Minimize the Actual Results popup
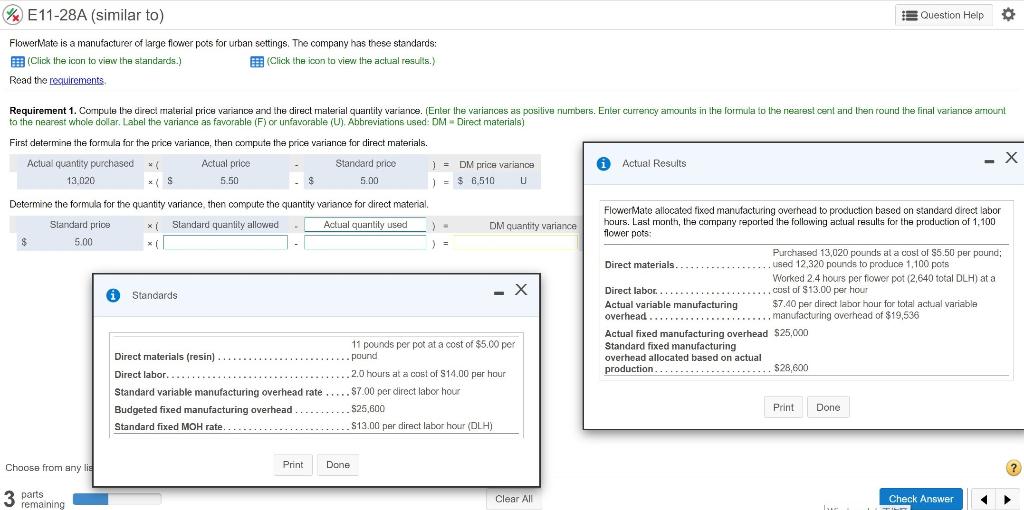This screenshot has height=510, width=1024. tap(991, 161)
